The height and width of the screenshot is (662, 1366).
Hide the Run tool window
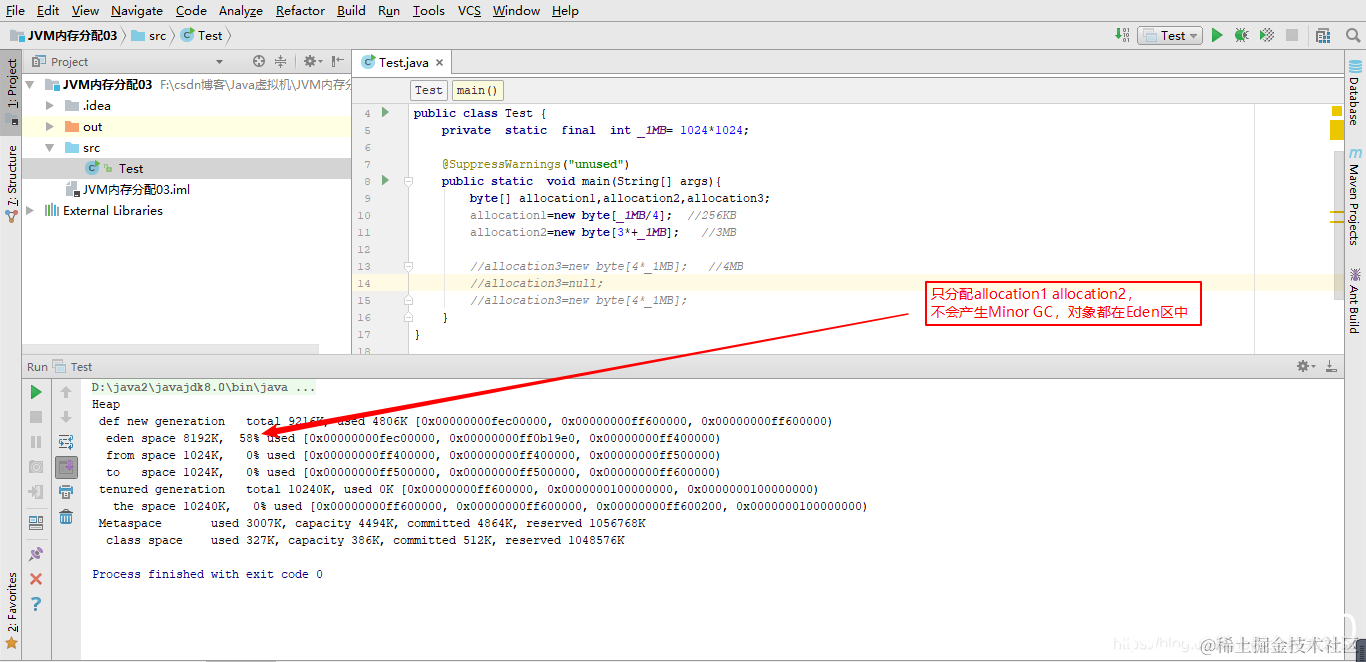(x=1331, y=367)
